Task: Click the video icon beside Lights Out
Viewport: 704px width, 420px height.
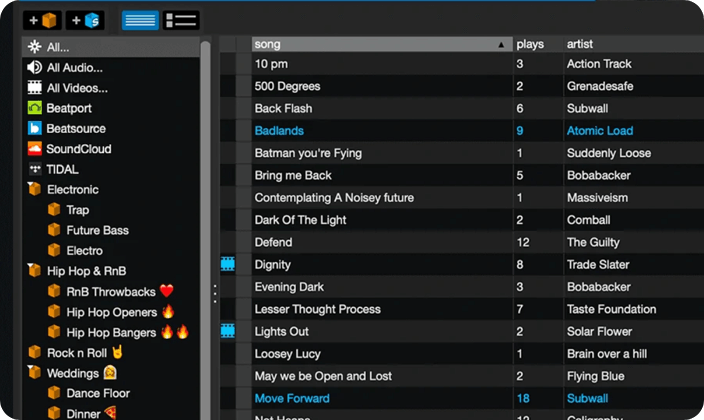Action: [x=228, y=331]
